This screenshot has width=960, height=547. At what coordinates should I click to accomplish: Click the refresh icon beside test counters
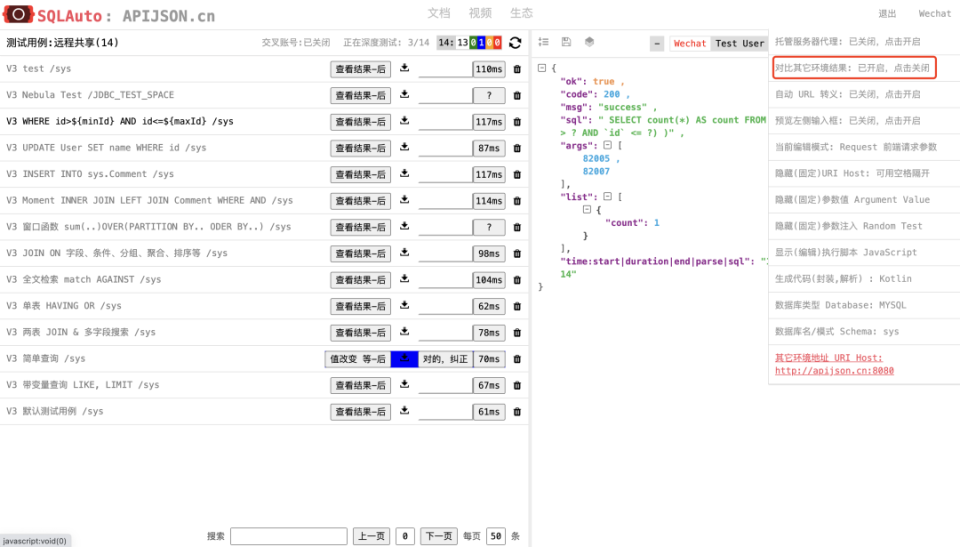point(515,43)
